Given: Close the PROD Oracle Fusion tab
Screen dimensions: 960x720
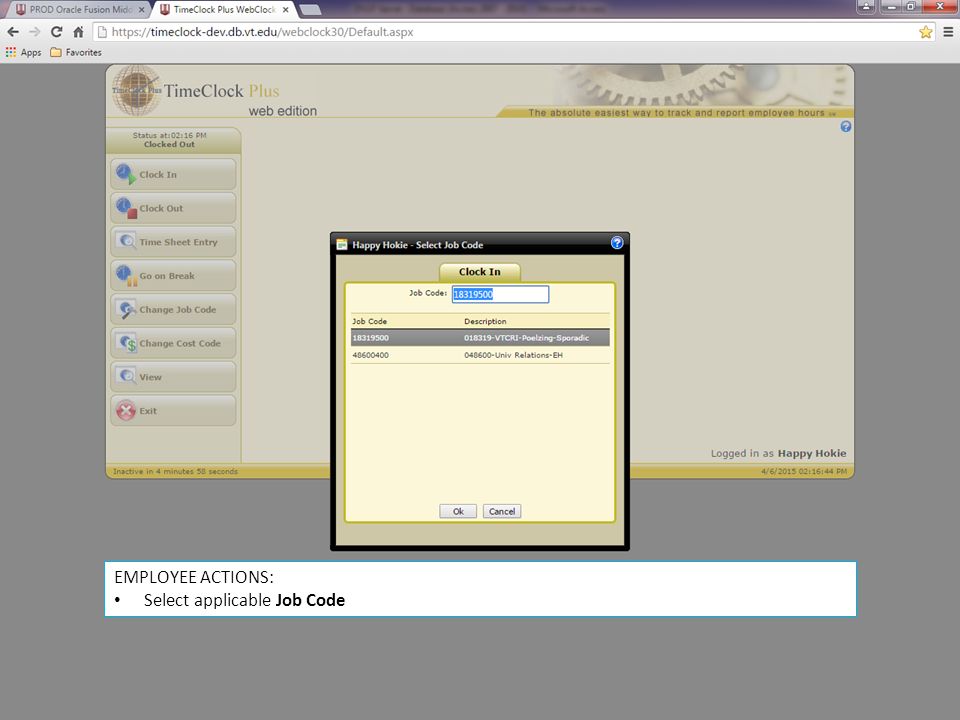Looking at the screenshot, I should 141,10.
